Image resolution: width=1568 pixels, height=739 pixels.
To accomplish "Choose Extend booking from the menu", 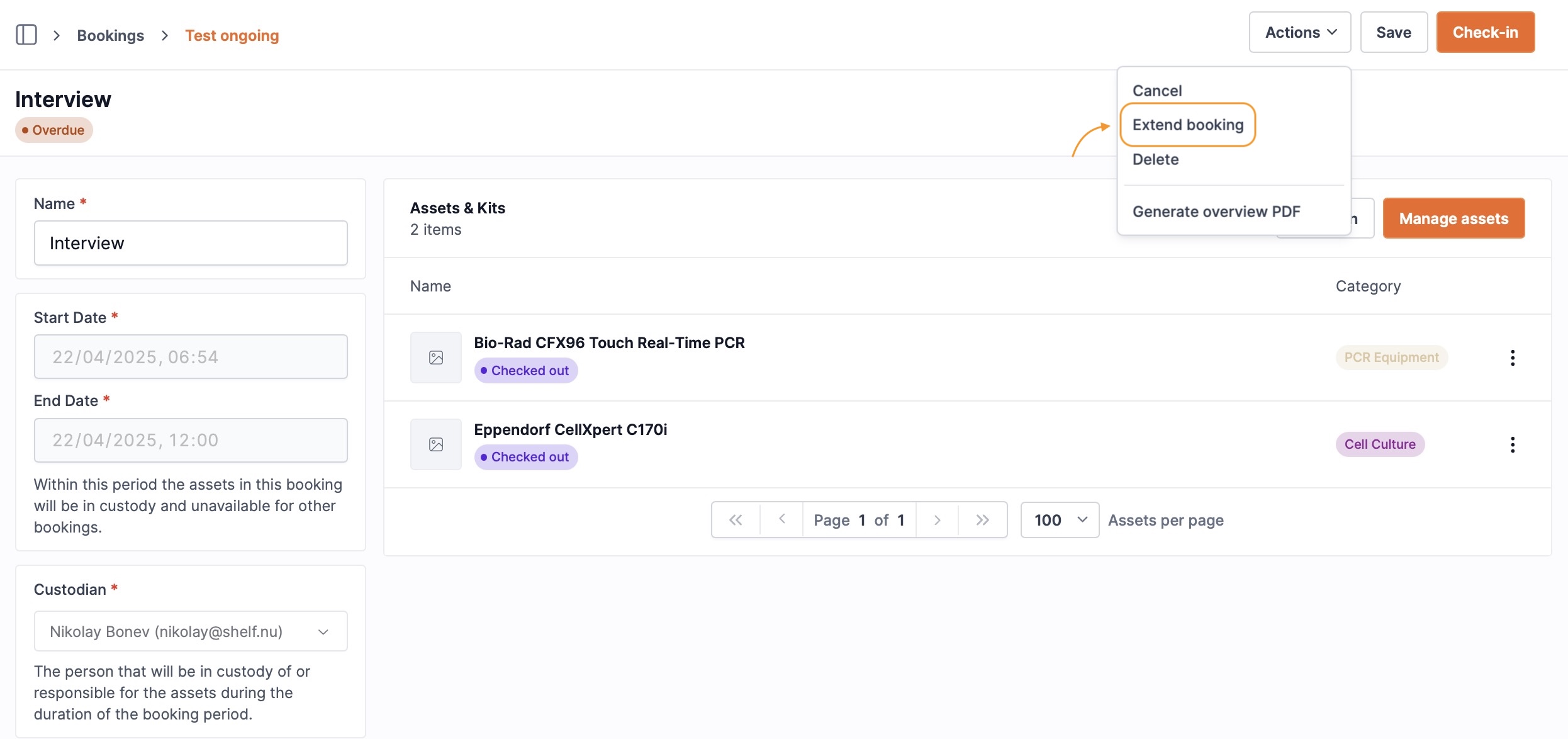I will (x=1187, y=125).
